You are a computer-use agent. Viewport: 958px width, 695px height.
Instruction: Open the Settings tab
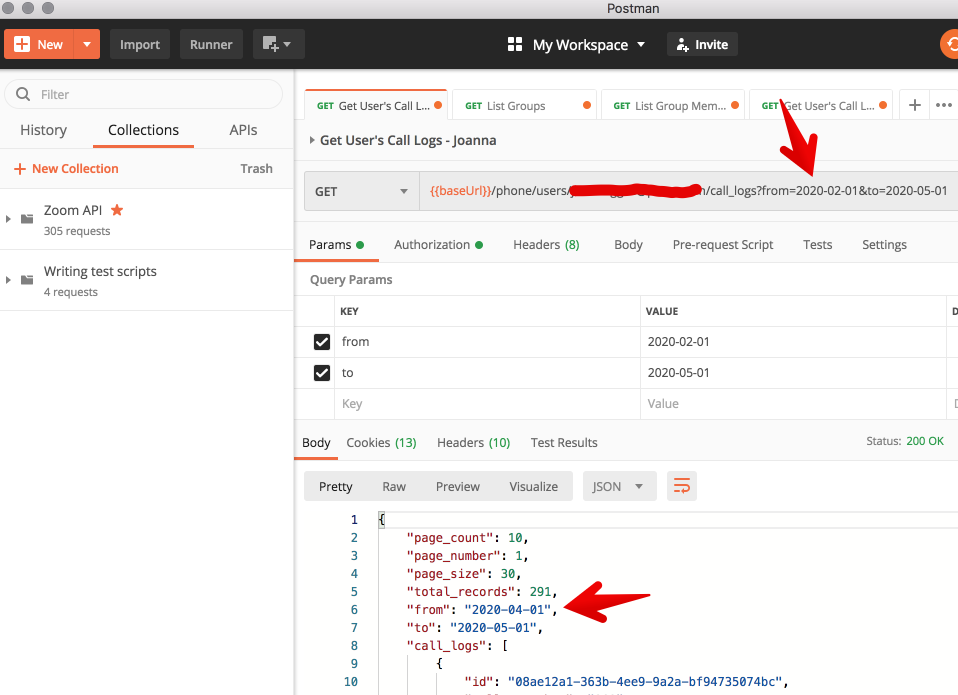point(884,245)
